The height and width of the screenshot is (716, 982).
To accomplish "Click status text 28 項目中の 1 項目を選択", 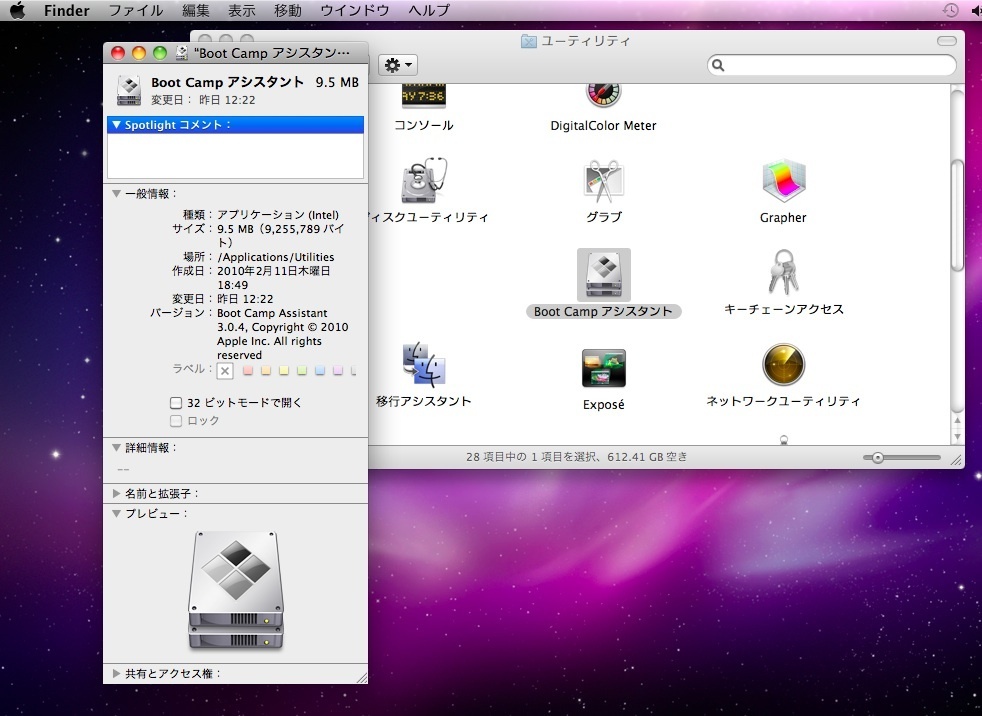I will 531,457.
